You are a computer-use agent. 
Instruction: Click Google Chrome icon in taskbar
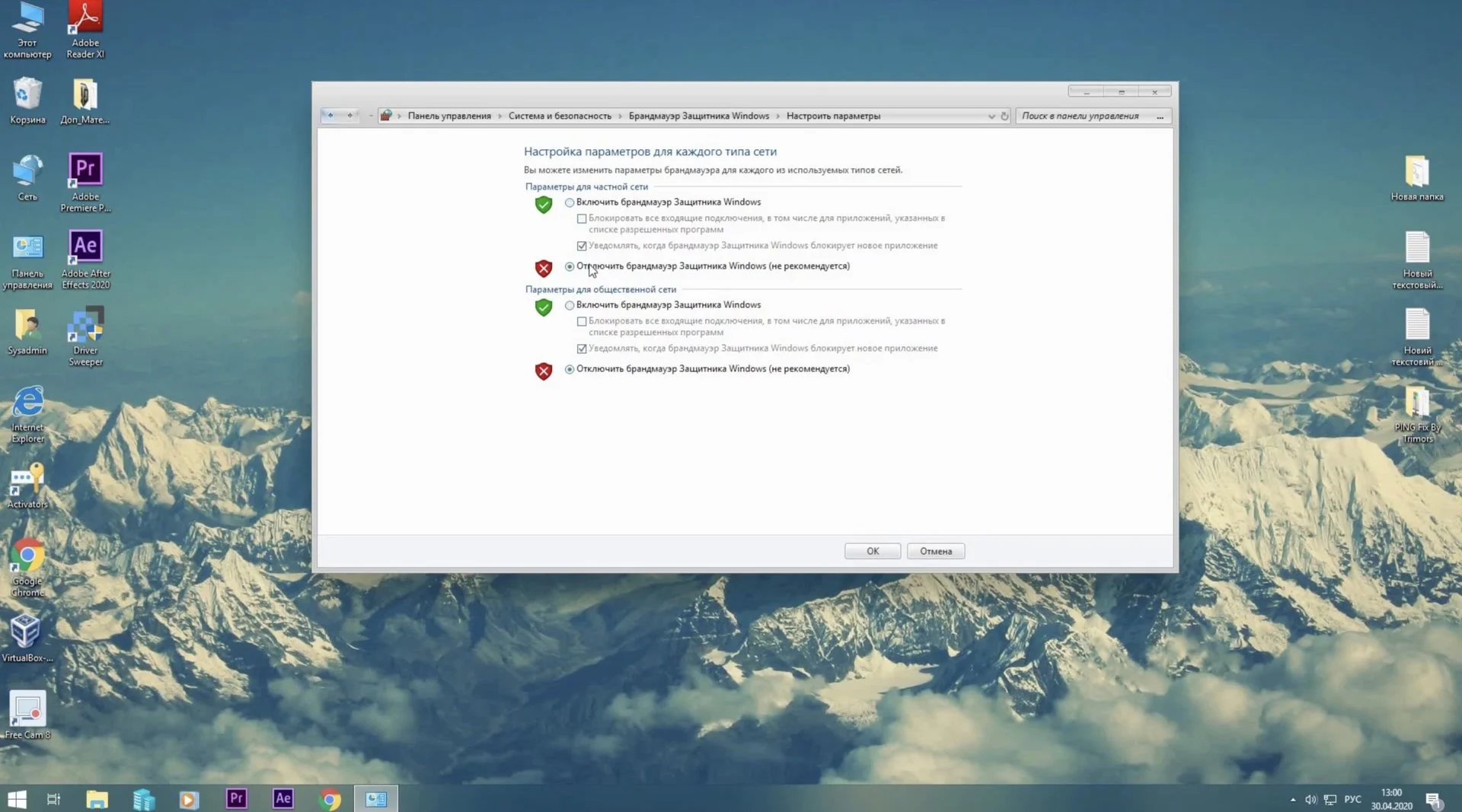(330, 798)
